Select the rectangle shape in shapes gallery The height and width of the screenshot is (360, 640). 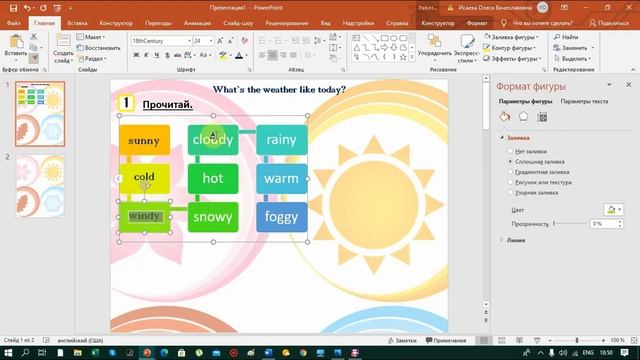[384, 38]
